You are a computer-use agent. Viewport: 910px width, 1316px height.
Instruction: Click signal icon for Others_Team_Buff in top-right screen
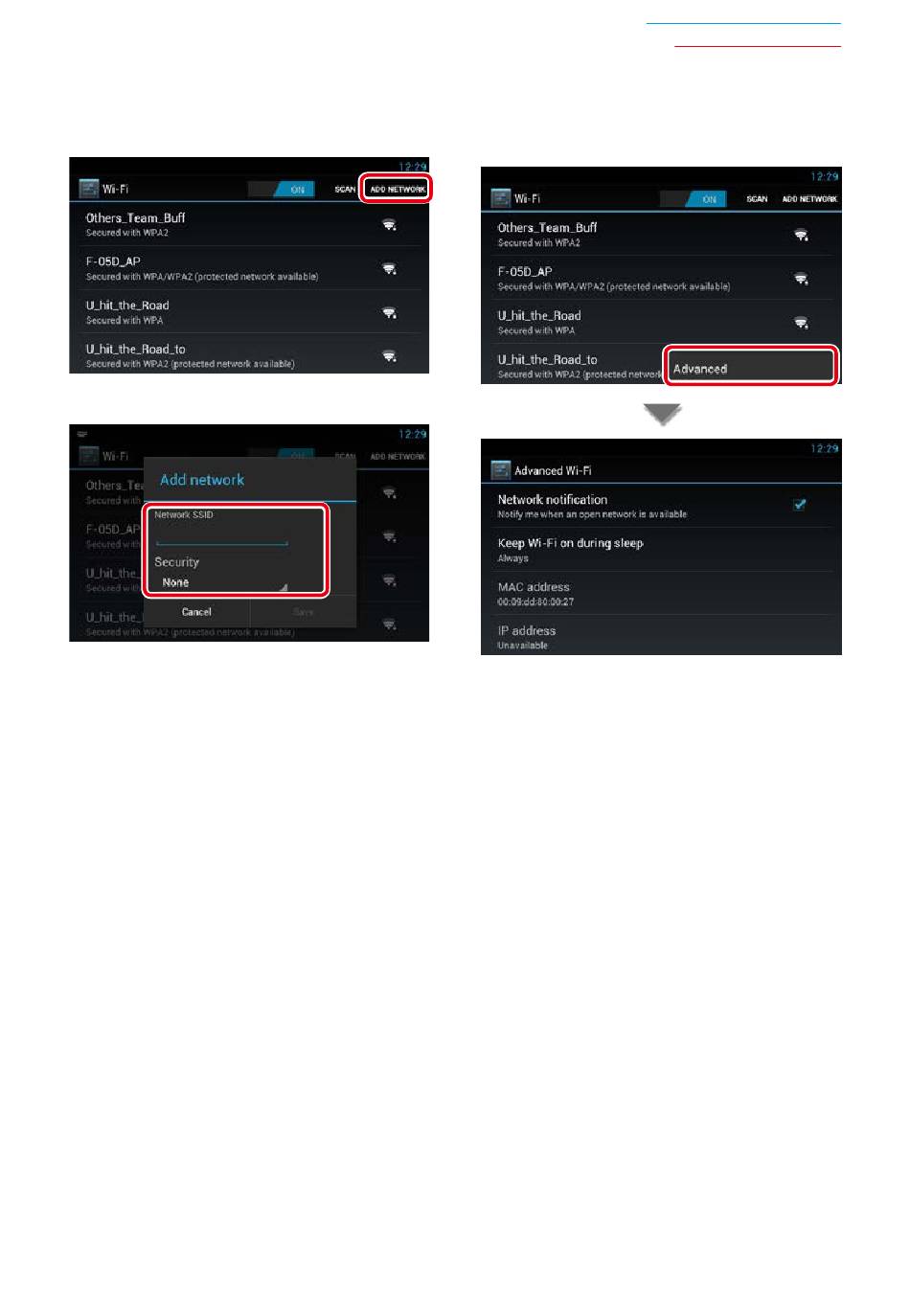coord(802,235)
